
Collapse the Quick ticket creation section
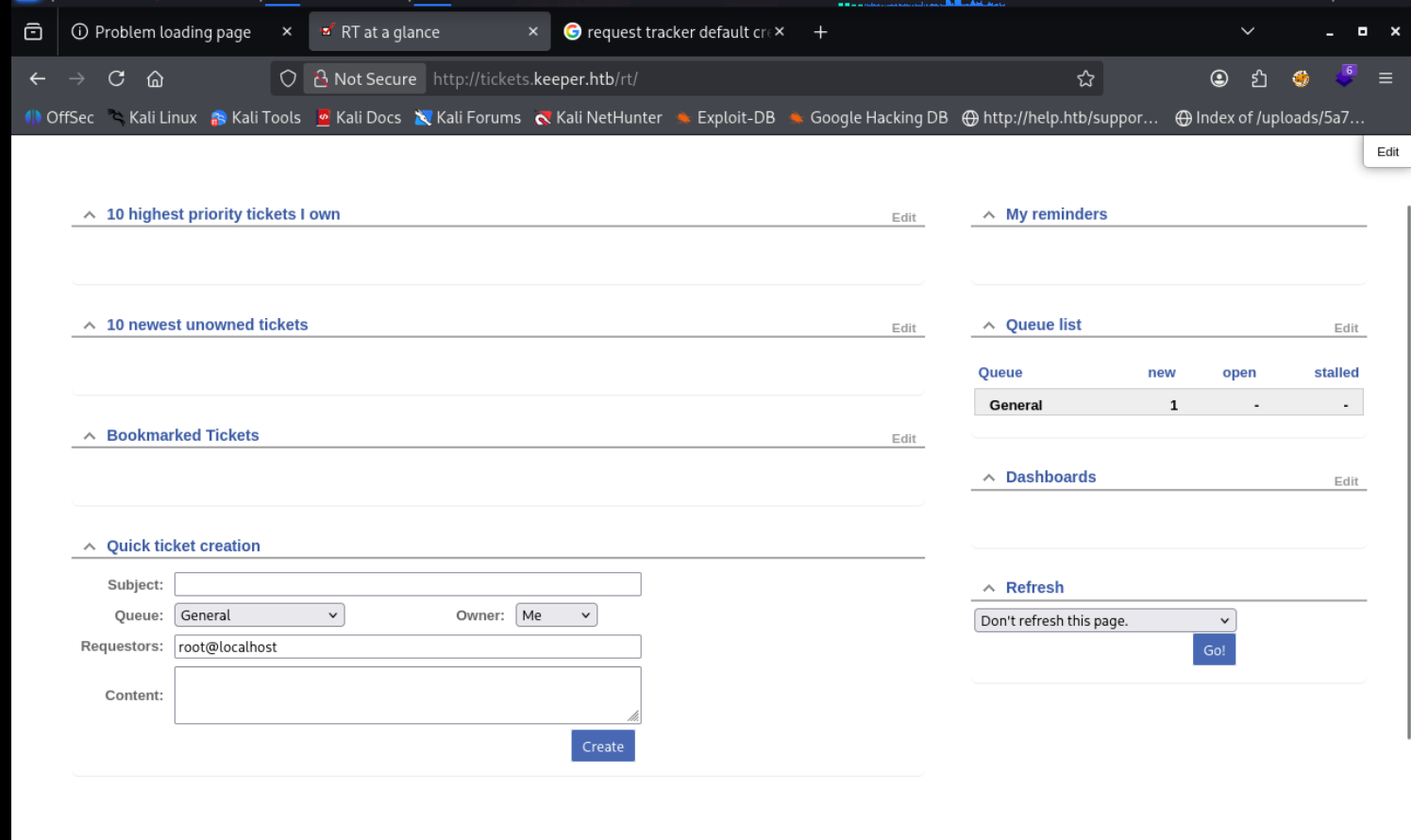click(90, 546)
